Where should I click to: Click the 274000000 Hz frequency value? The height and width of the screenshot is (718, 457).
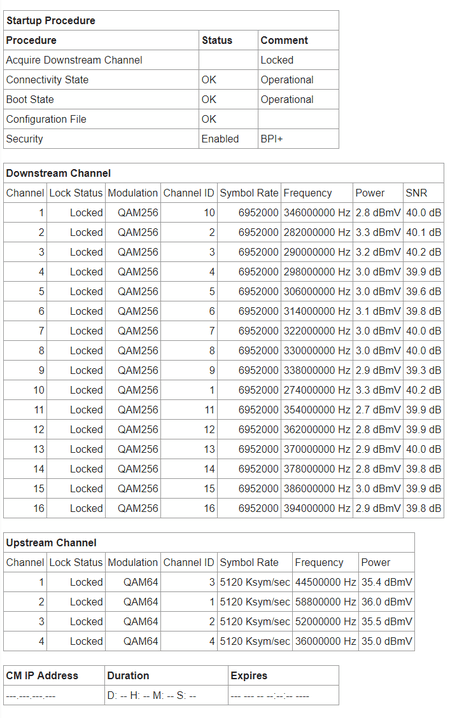[317, 390]
